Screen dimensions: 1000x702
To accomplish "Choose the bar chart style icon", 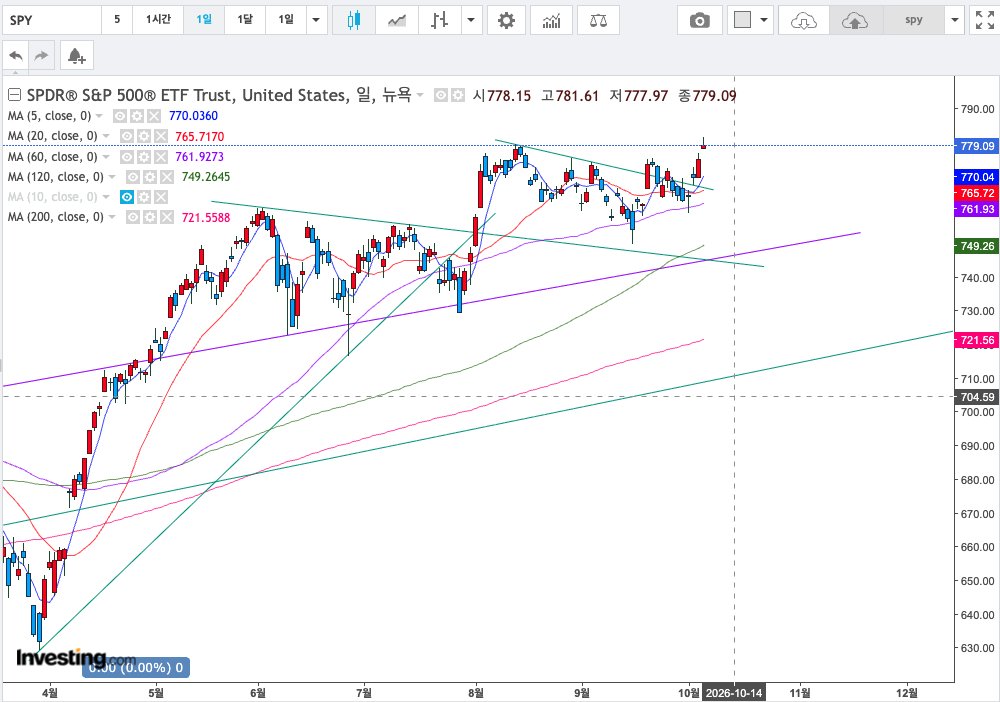I will pos(439,20).
